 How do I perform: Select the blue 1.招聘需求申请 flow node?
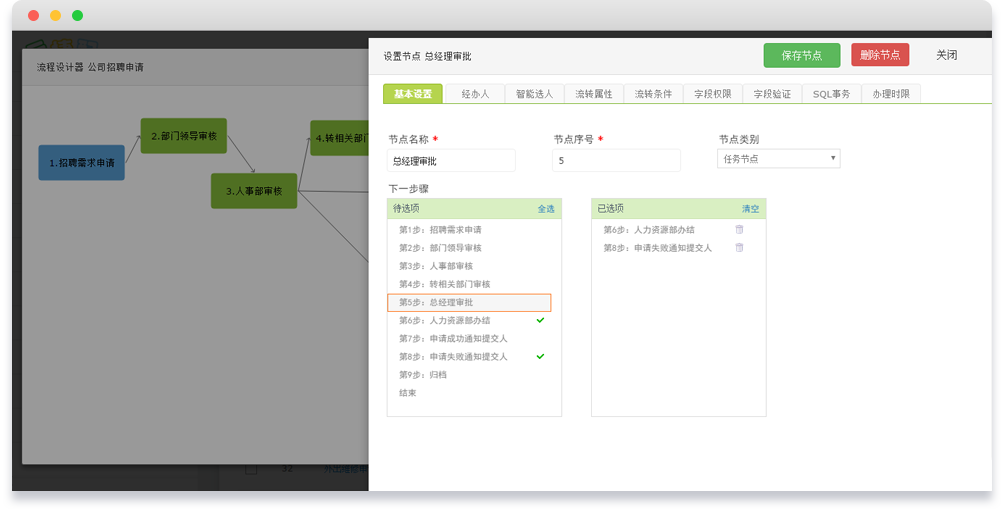(x=82, y=162)
